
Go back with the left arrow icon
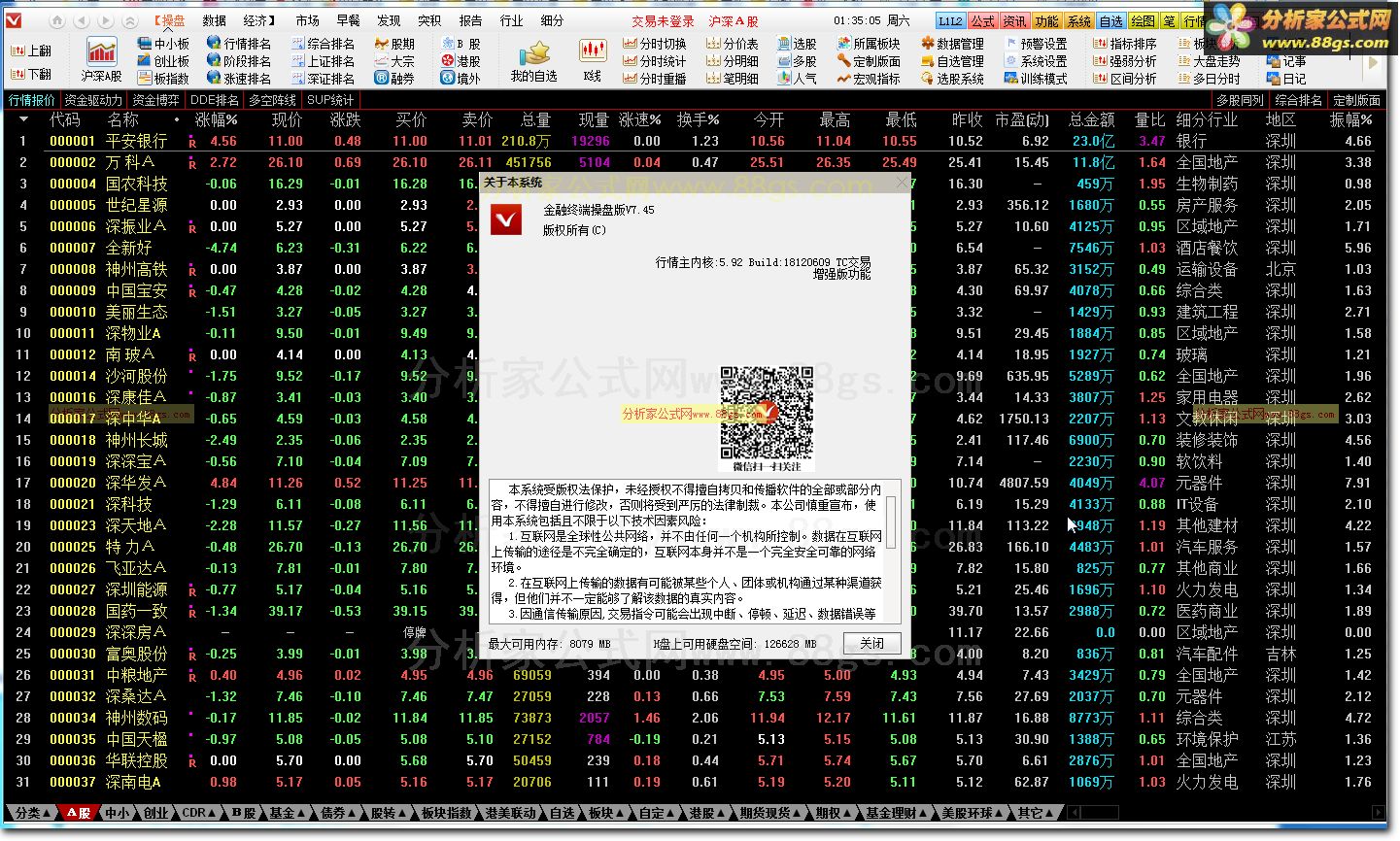point(82,20)
